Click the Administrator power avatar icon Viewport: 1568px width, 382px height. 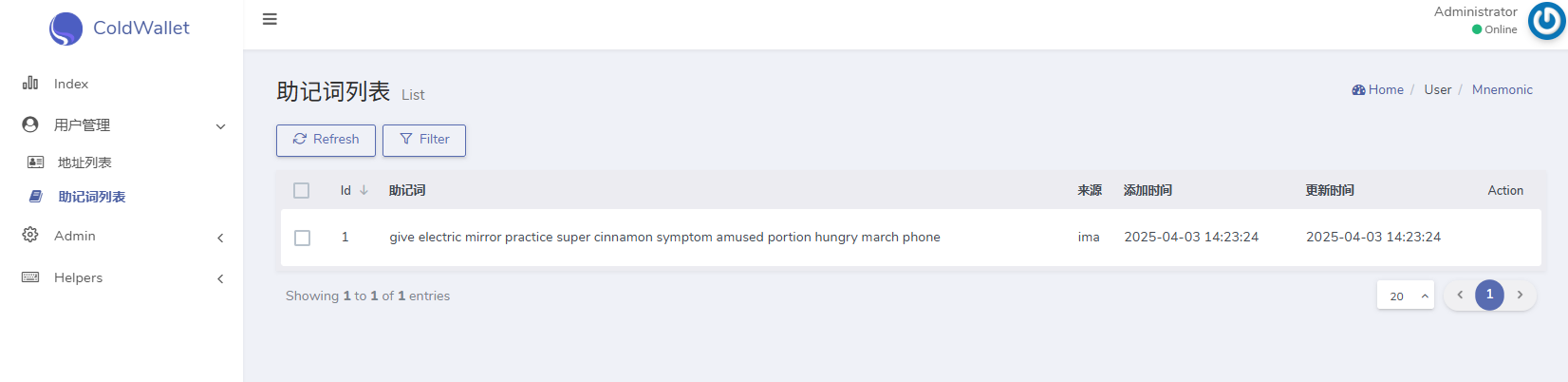1546,22
